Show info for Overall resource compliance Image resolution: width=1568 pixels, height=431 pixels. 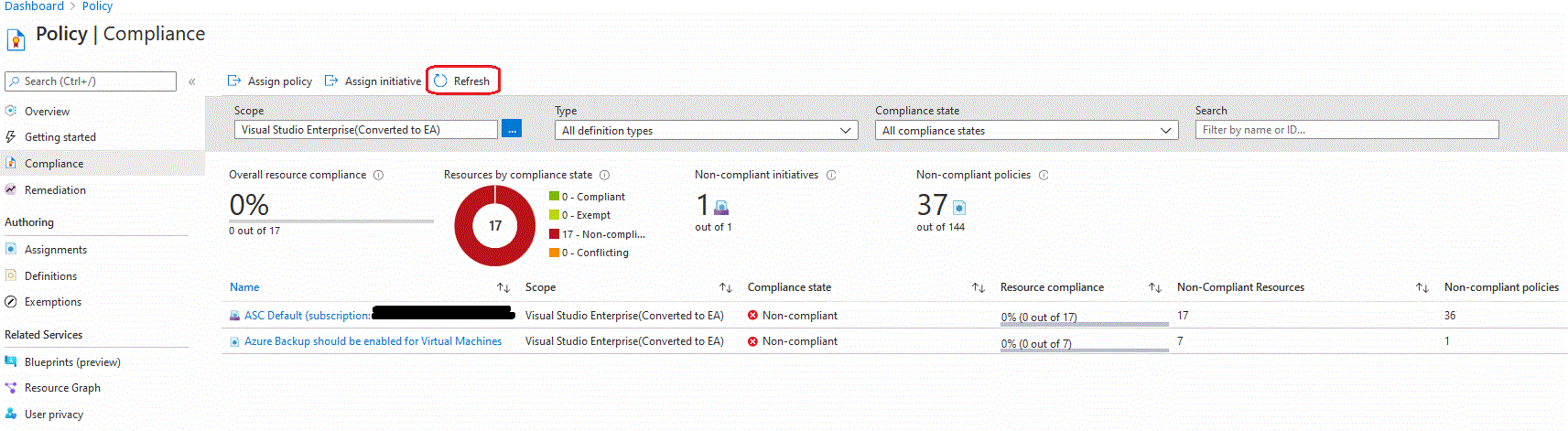coord(378,175)
